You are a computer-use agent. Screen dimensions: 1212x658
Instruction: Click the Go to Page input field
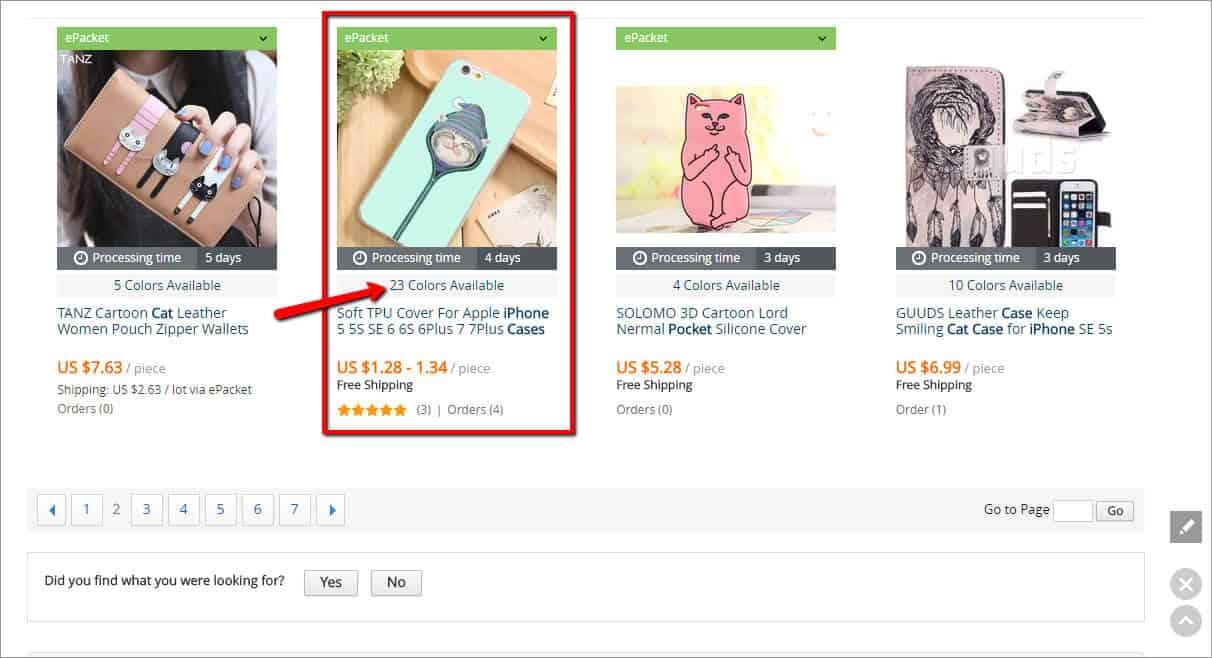pos(1073,511)
